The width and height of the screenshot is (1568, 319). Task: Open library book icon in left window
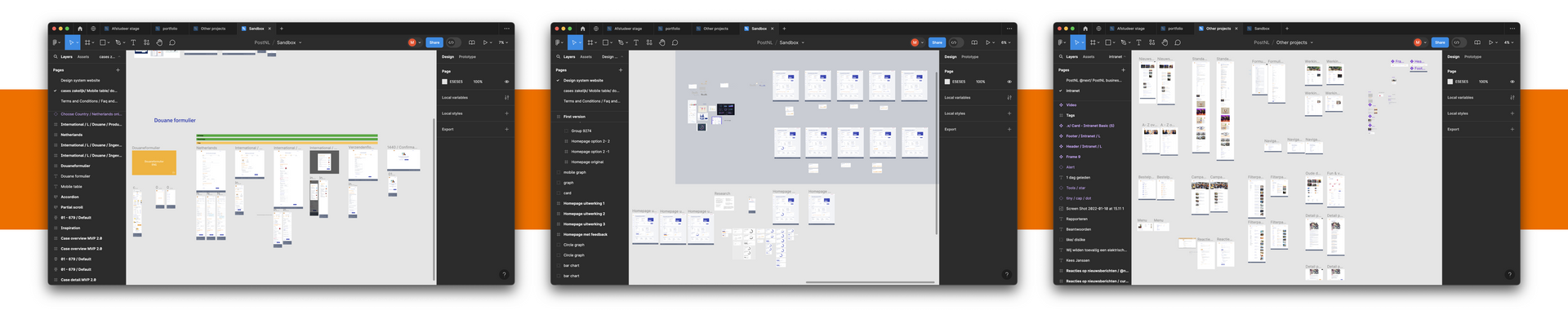(x=471, y=42)
